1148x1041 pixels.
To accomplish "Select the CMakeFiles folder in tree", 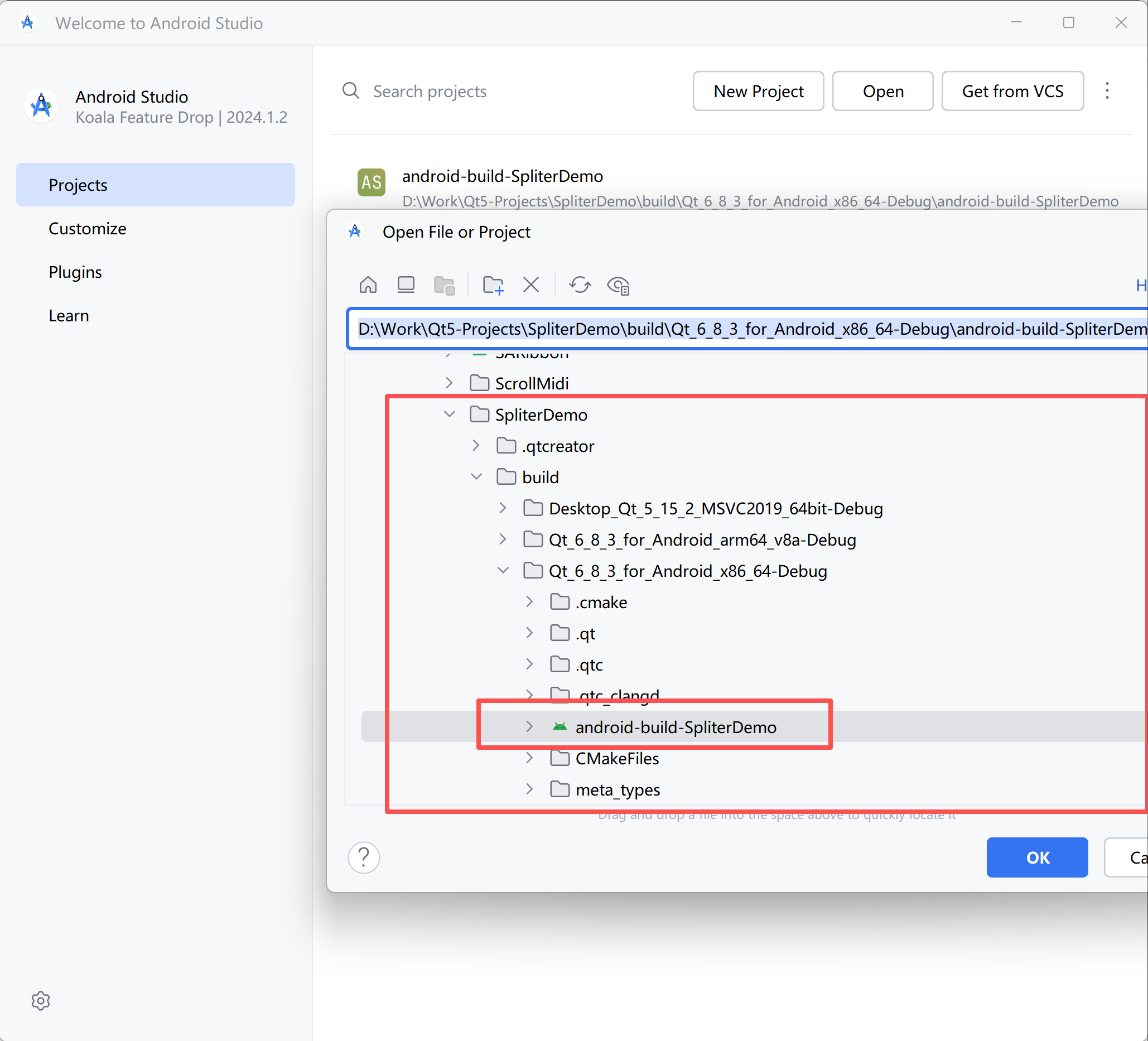I will coord(617,759).
